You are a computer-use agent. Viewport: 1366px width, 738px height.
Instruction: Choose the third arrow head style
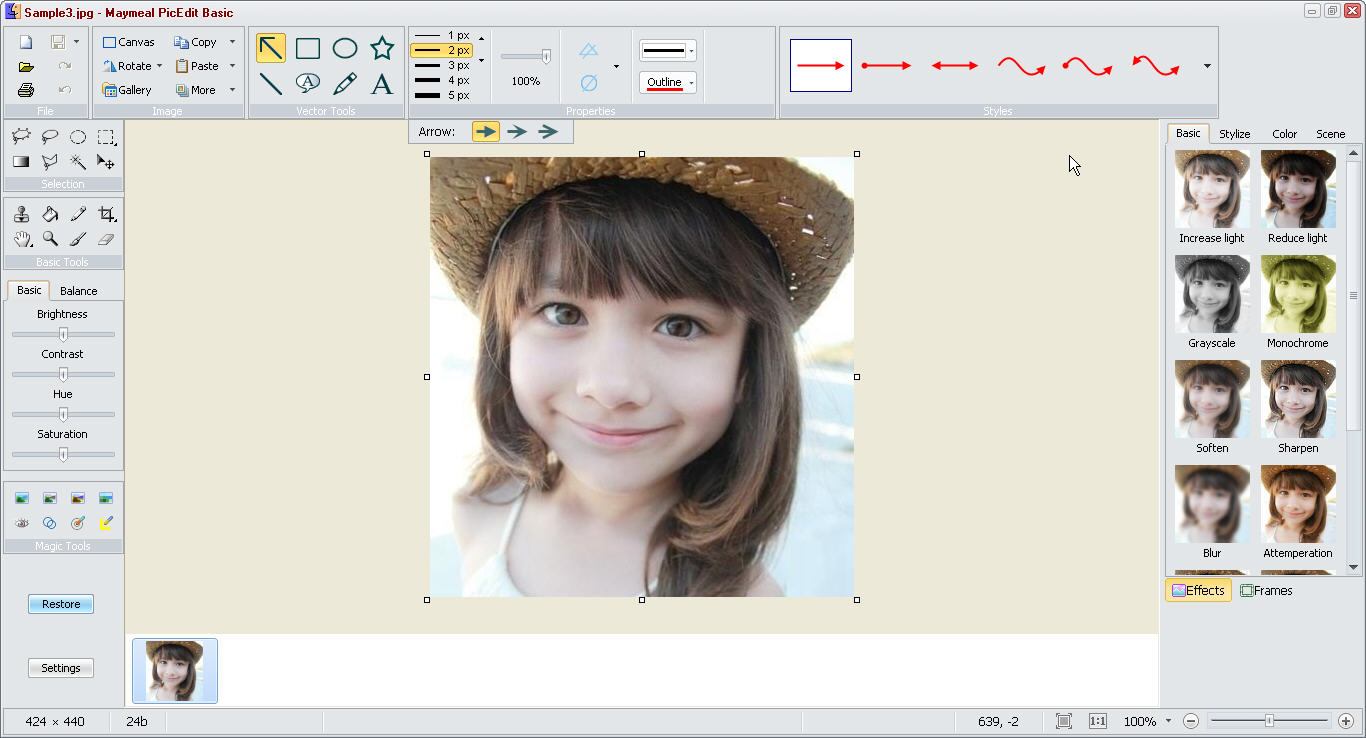click(548, 131)
